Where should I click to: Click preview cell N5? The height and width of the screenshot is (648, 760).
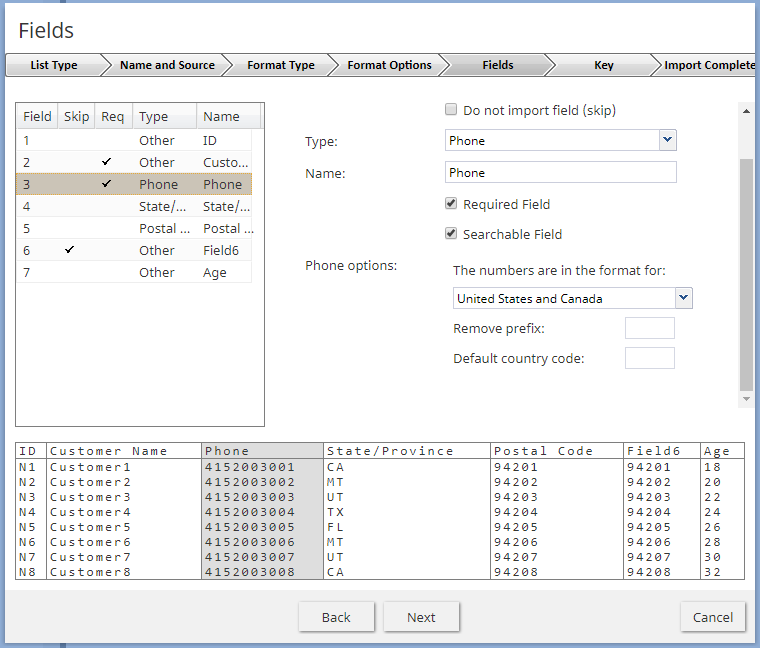click(x=27, y=527)
